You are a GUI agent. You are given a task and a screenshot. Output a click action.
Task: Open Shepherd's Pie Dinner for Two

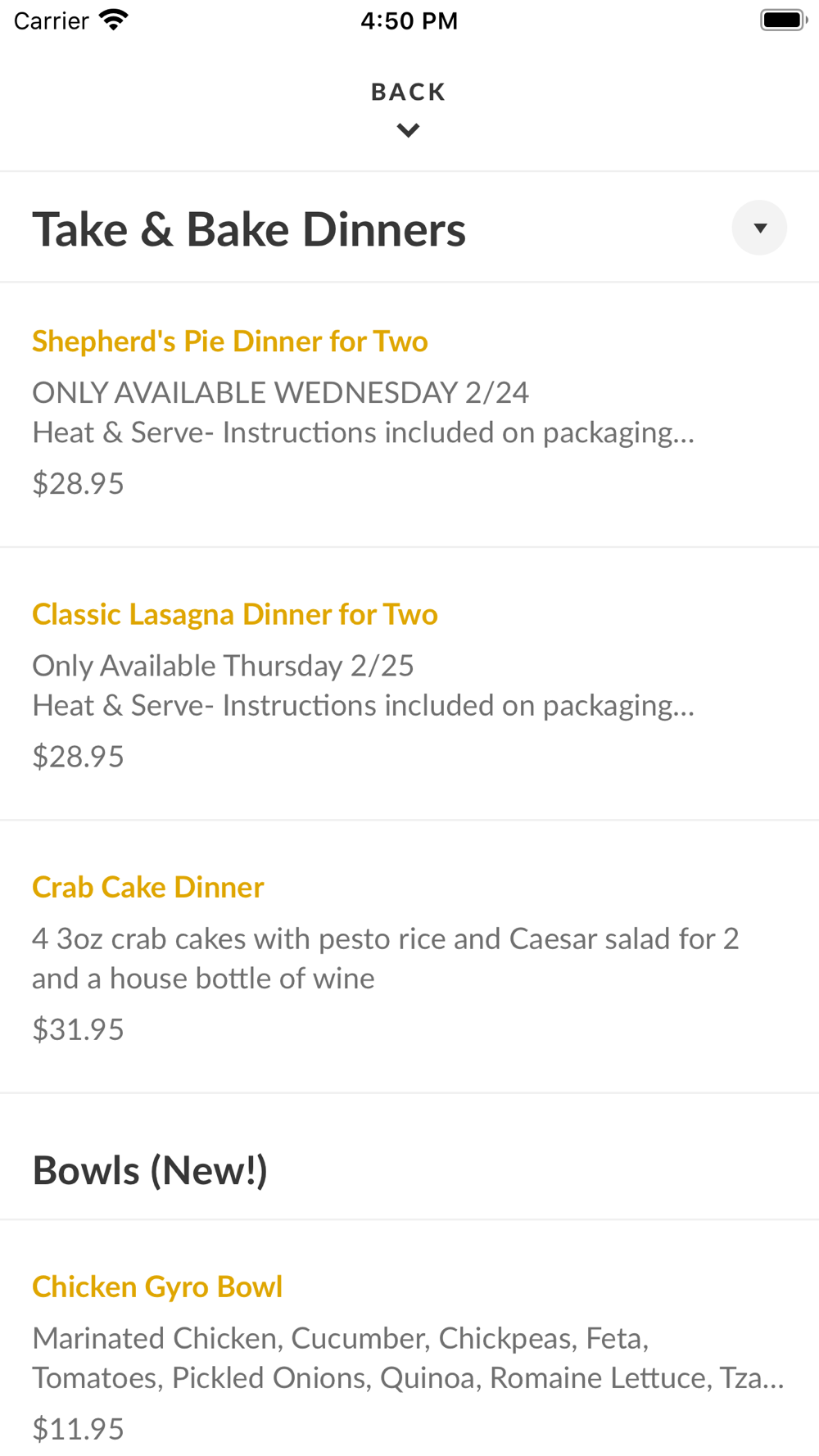click(x=230, y=341)
